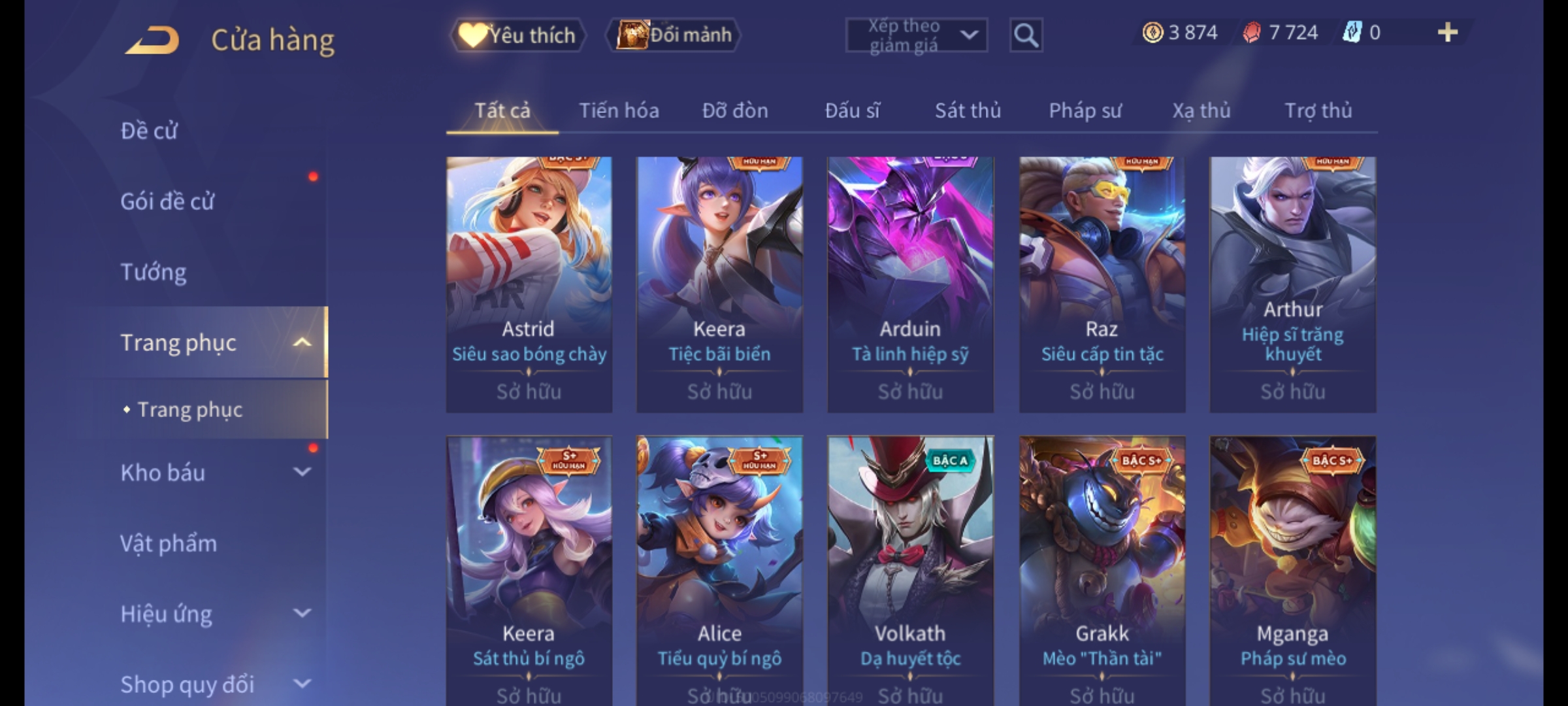Open Đổi mảnh fragment exchange button
The height and width of the screenshot is (706, 1568).
(674, 35)
